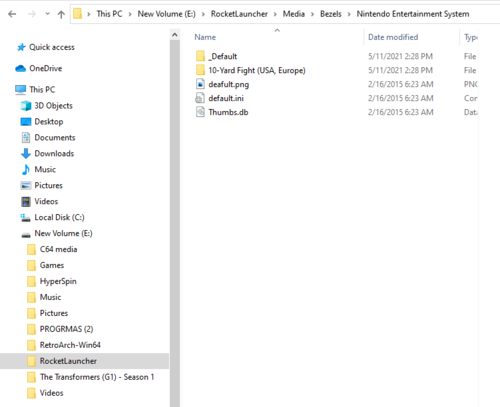Click the folder icon in address bar
This screenshot has width=500, height=407.
77,14
